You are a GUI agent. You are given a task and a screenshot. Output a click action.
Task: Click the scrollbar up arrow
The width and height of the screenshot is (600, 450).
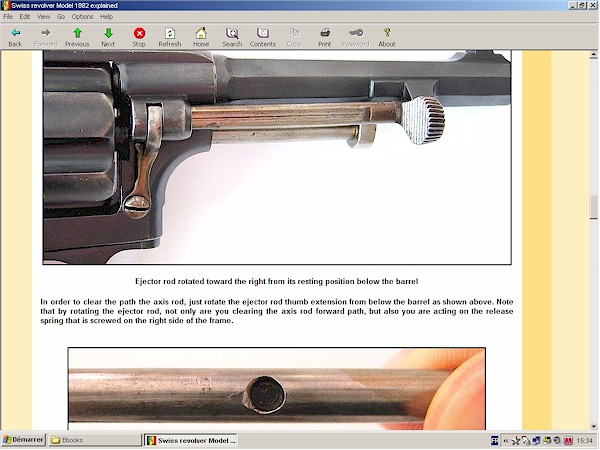pyautogui.click(x=593, y=55)
